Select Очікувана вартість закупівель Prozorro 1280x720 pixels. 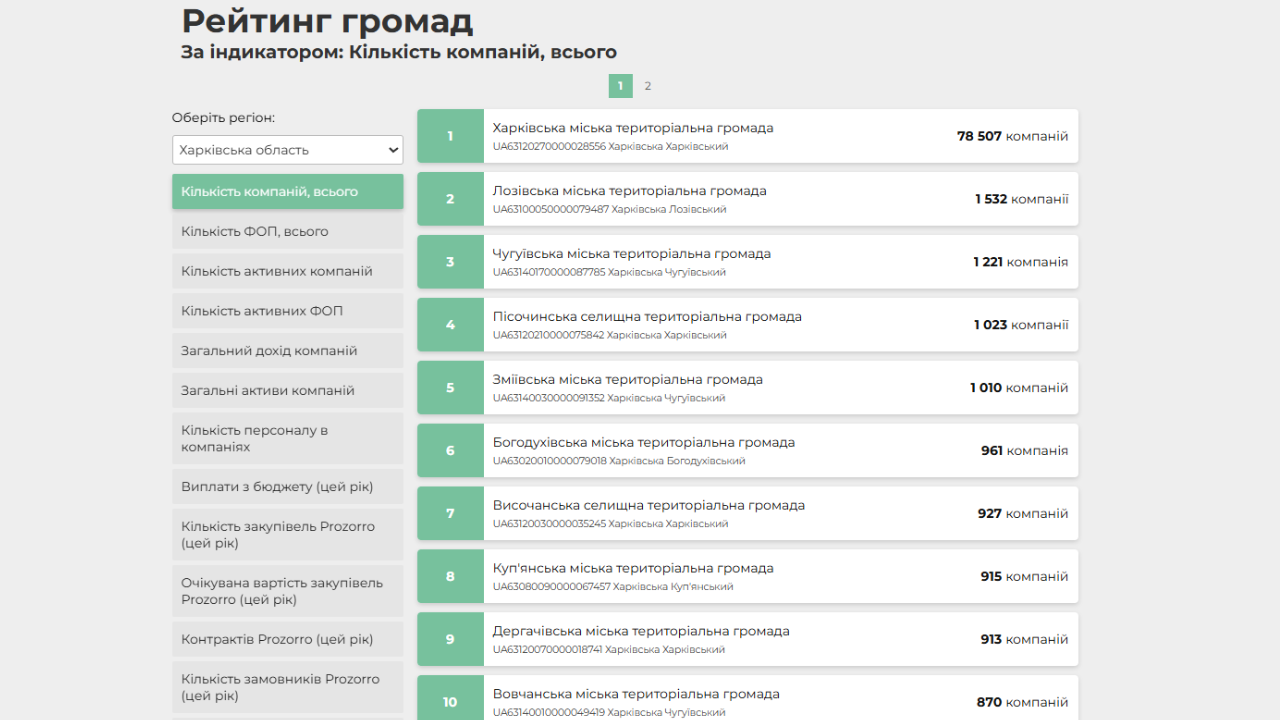click(287, 591)
